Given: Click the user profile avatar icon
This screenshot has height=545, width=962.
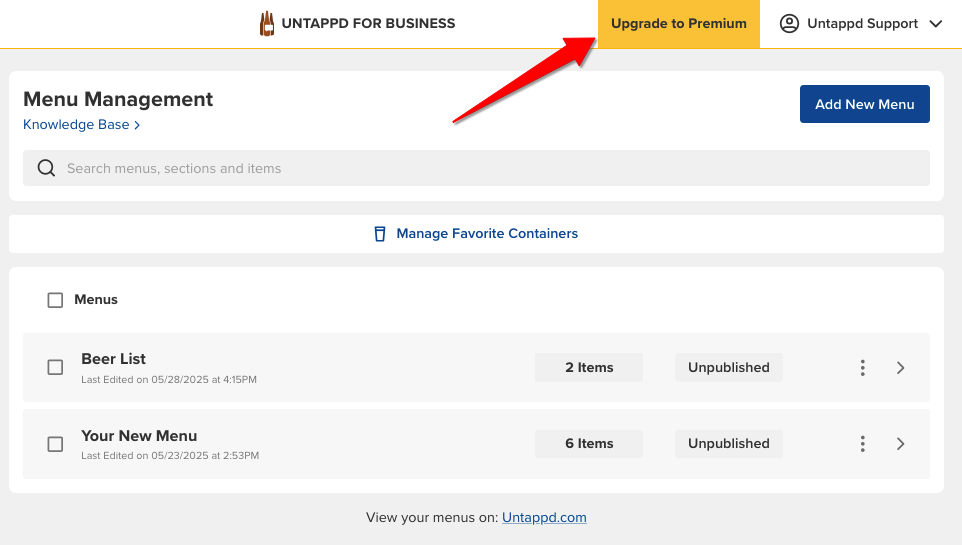Looking at the screenshot, I should (x=789, y=23).
